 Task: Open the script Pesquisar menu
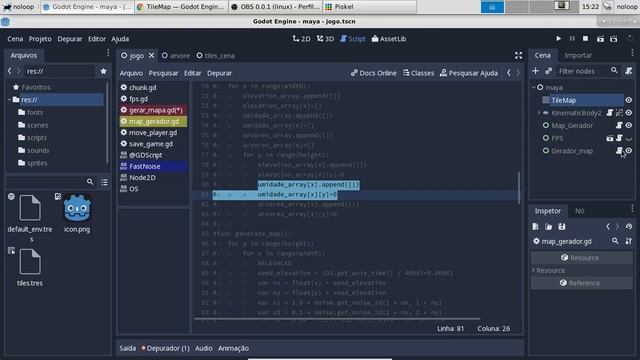coord(163,73)
